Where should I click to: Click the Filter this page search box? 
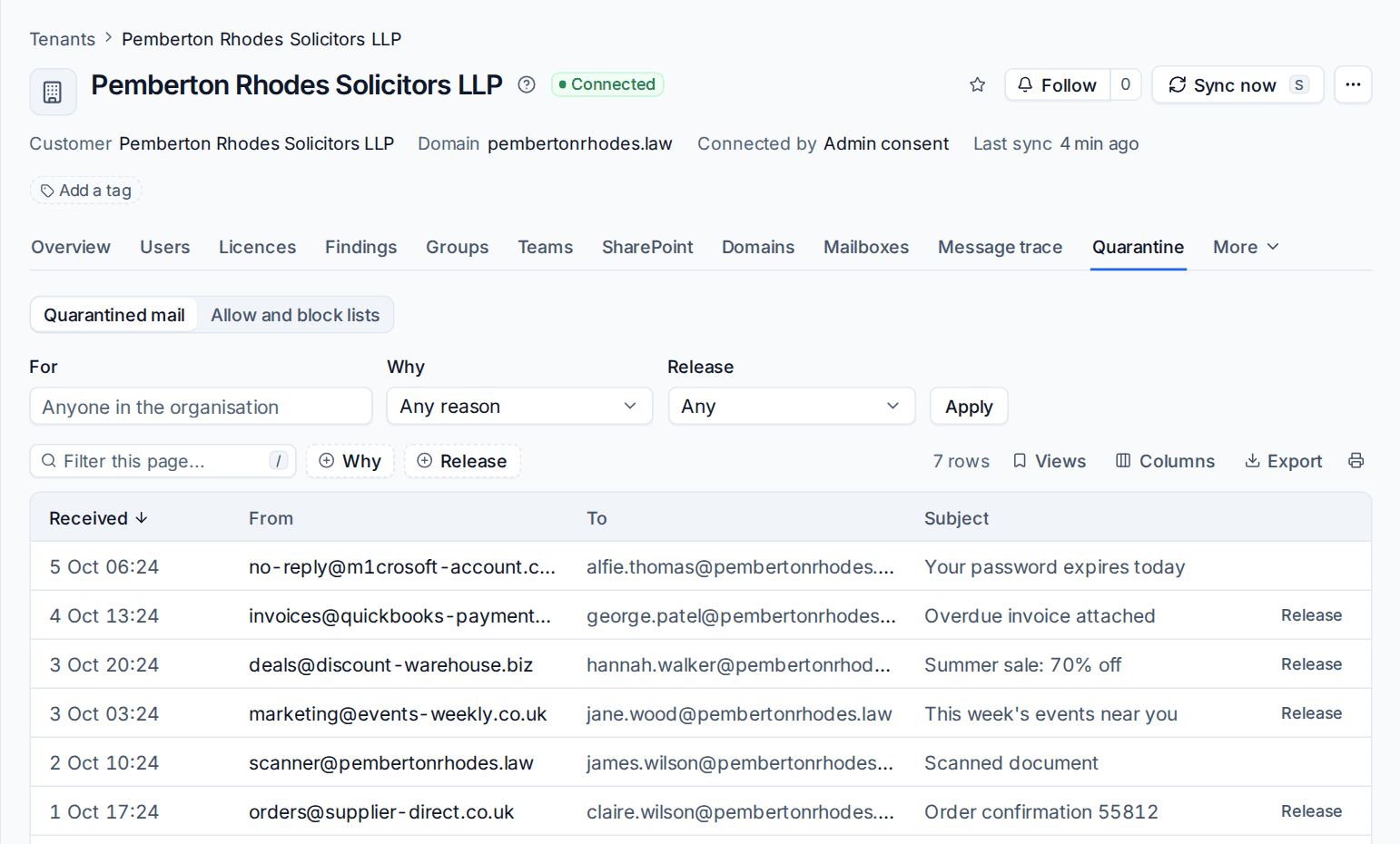(x=163, y=461)
